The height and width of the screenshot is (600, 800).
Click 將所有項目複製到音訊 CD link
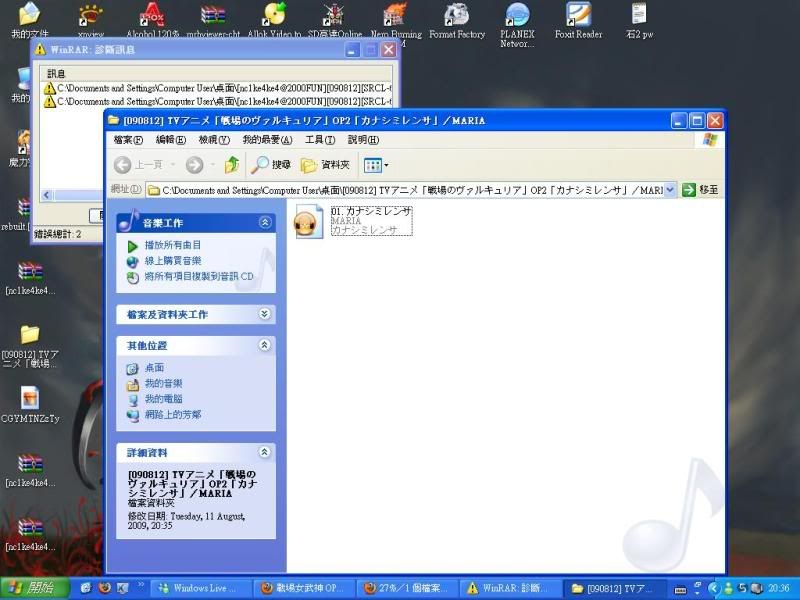[x=198, y=277]
